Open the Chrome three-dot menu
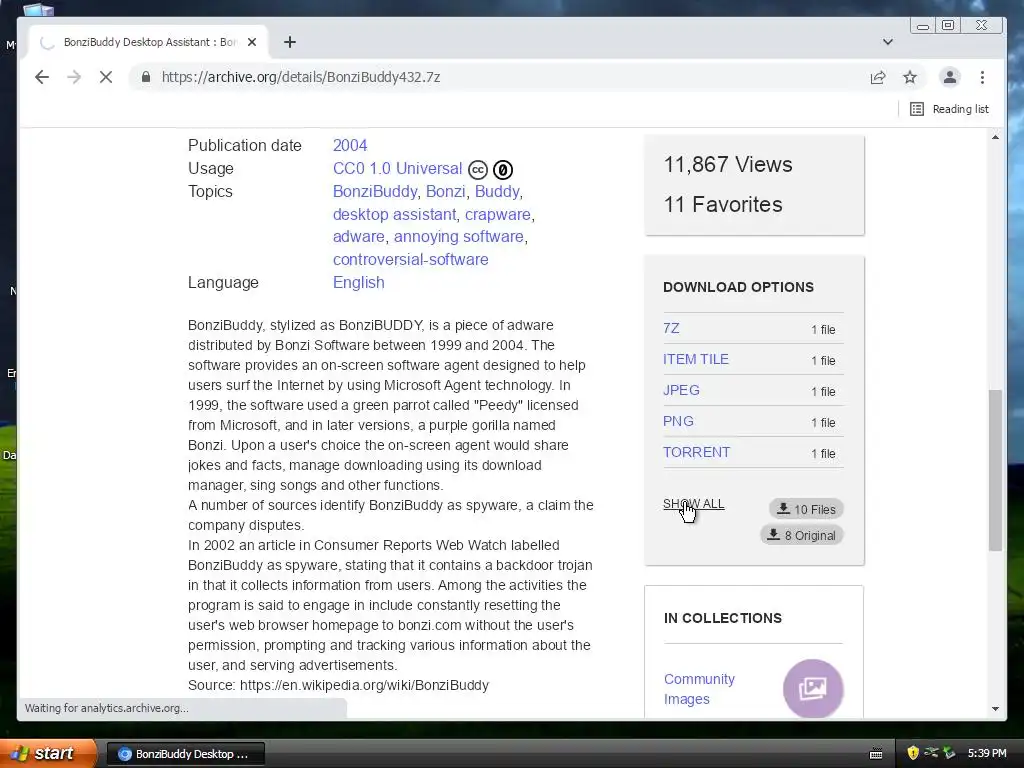Screen dimensions: 1024x768 [982, 77]
